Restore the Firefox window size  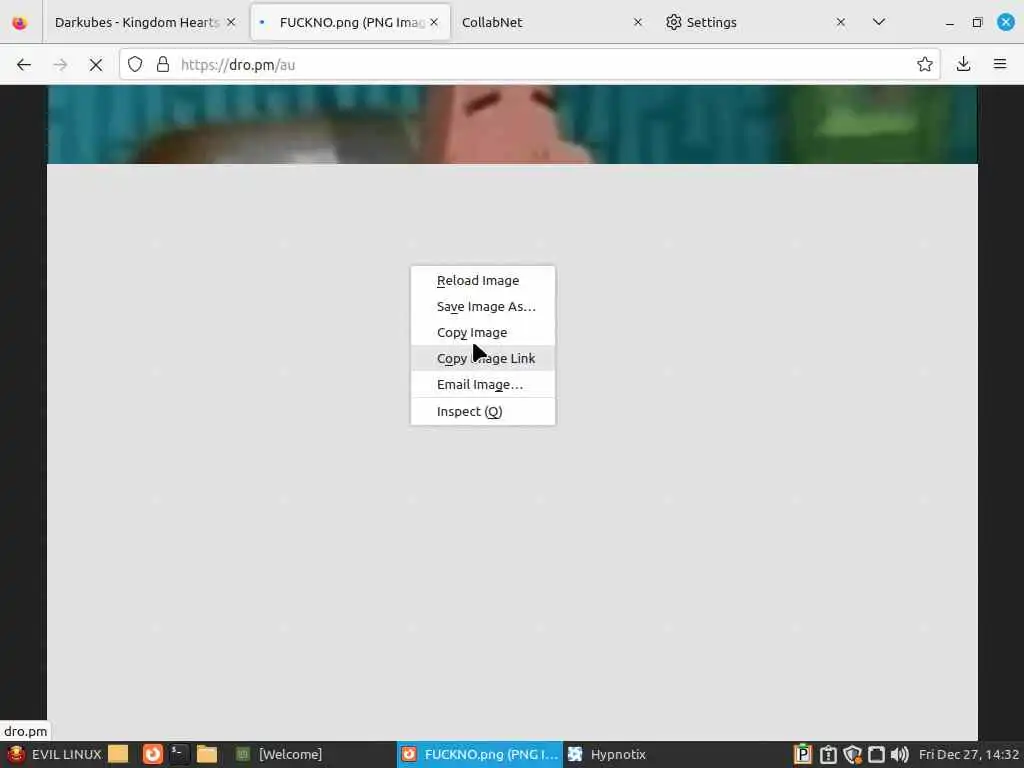pyautogui.click(x=978, y=22)
